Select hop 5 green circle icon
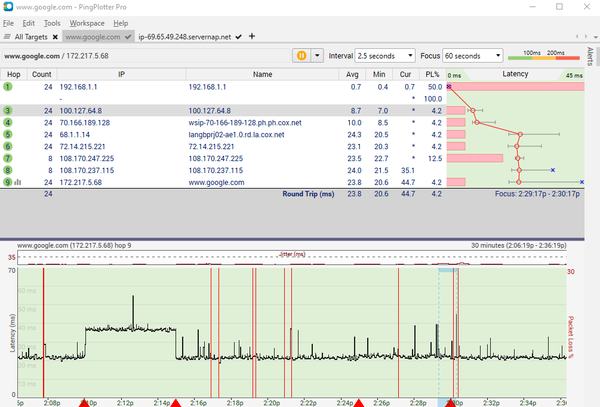This screenshot has width=600, height=407. 8,134
